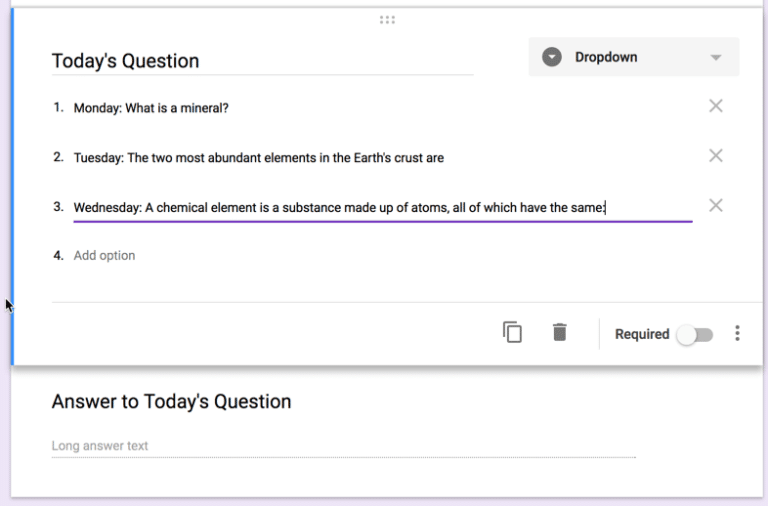Remove the Monday option

pos(716,106)
